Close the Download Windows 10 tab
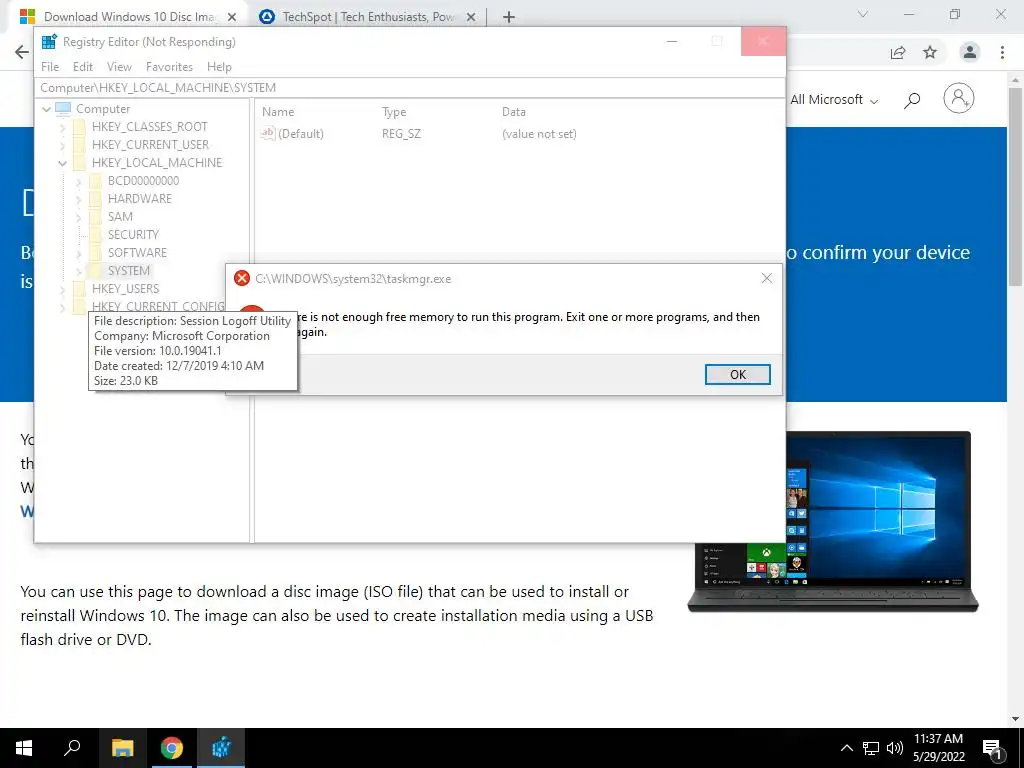 point(232,17)
